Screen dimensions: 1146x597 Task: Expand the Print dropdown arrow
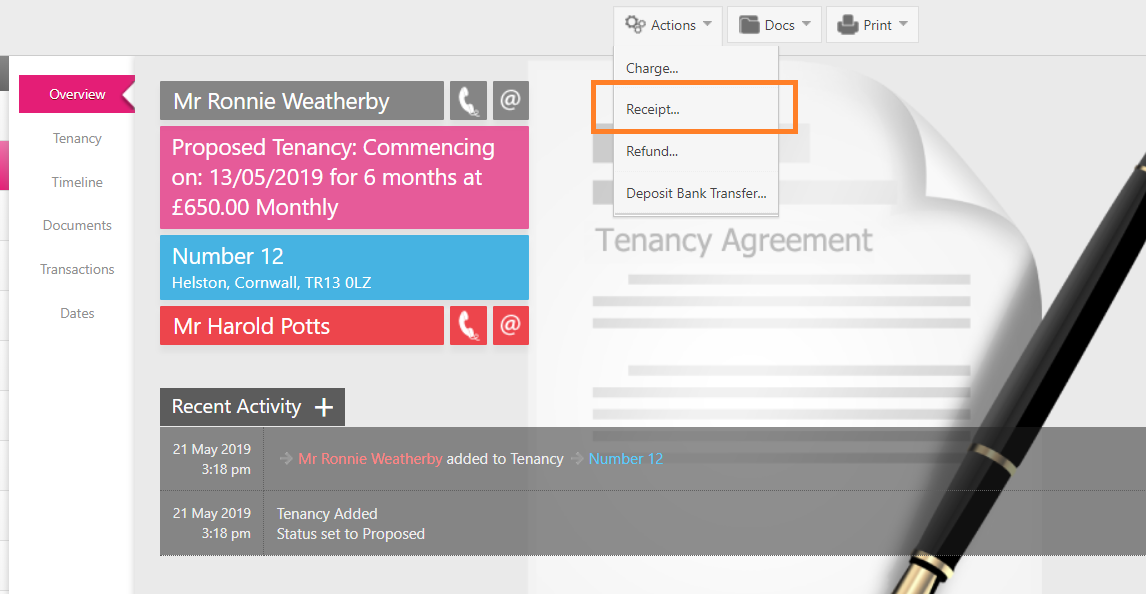pos(903,24)
